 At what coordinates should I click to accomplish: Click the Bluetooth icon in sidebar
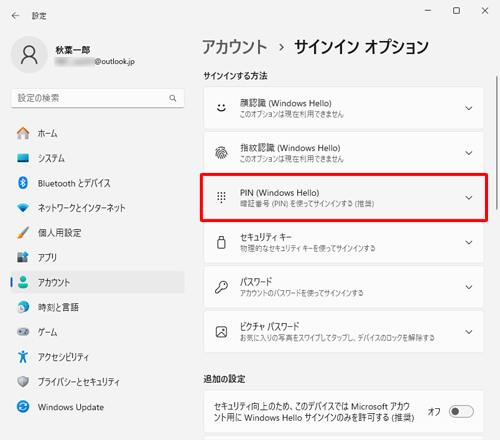pos(23,183)
